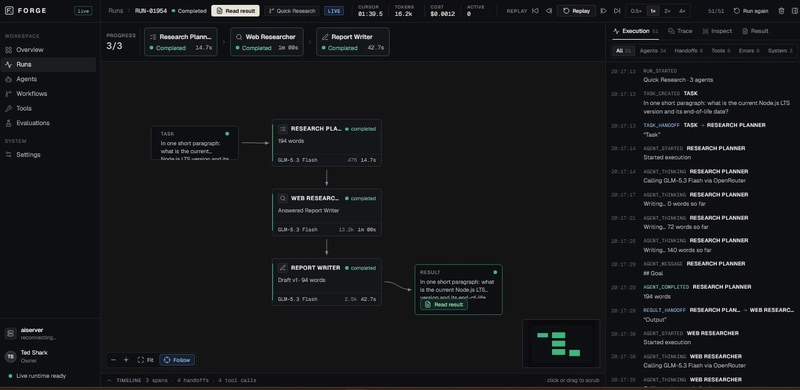
Task: Click the aiserver connection icon
Action: point(10,333)
